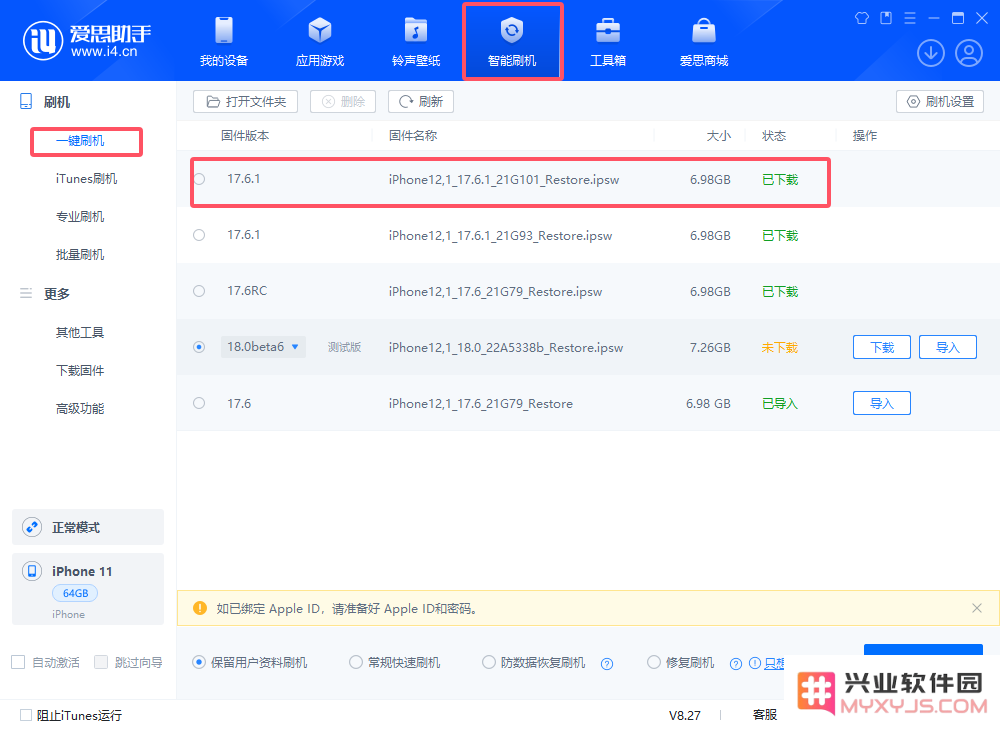Select radio for 18.0beta6 firmware
This screenshot has height=730, width=1000.
(199, 347)
